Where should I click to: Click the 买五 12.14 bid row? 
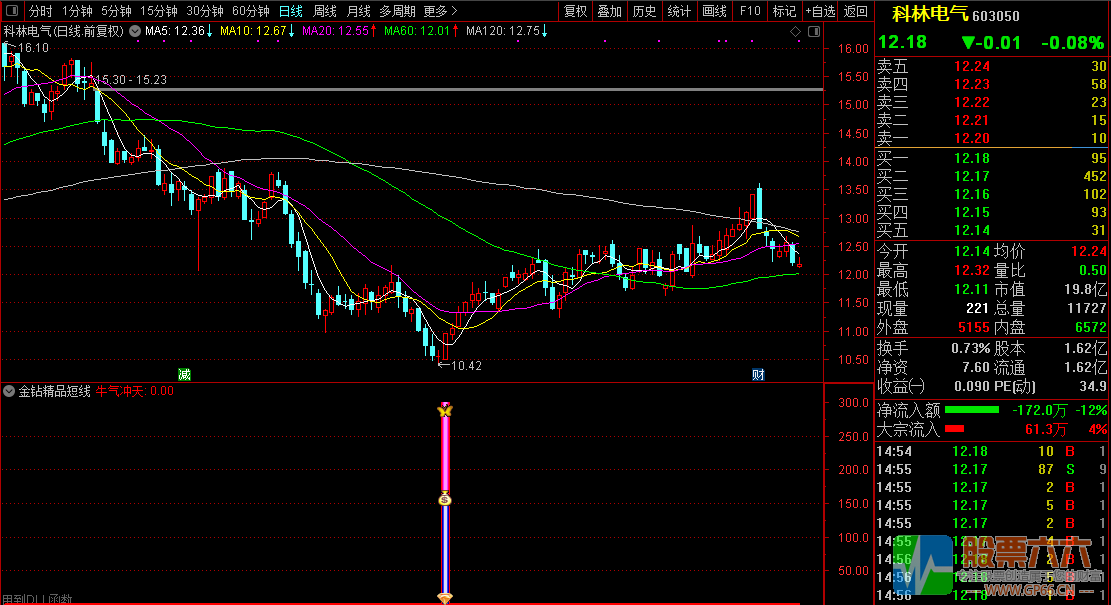click(x=991, y=230)
